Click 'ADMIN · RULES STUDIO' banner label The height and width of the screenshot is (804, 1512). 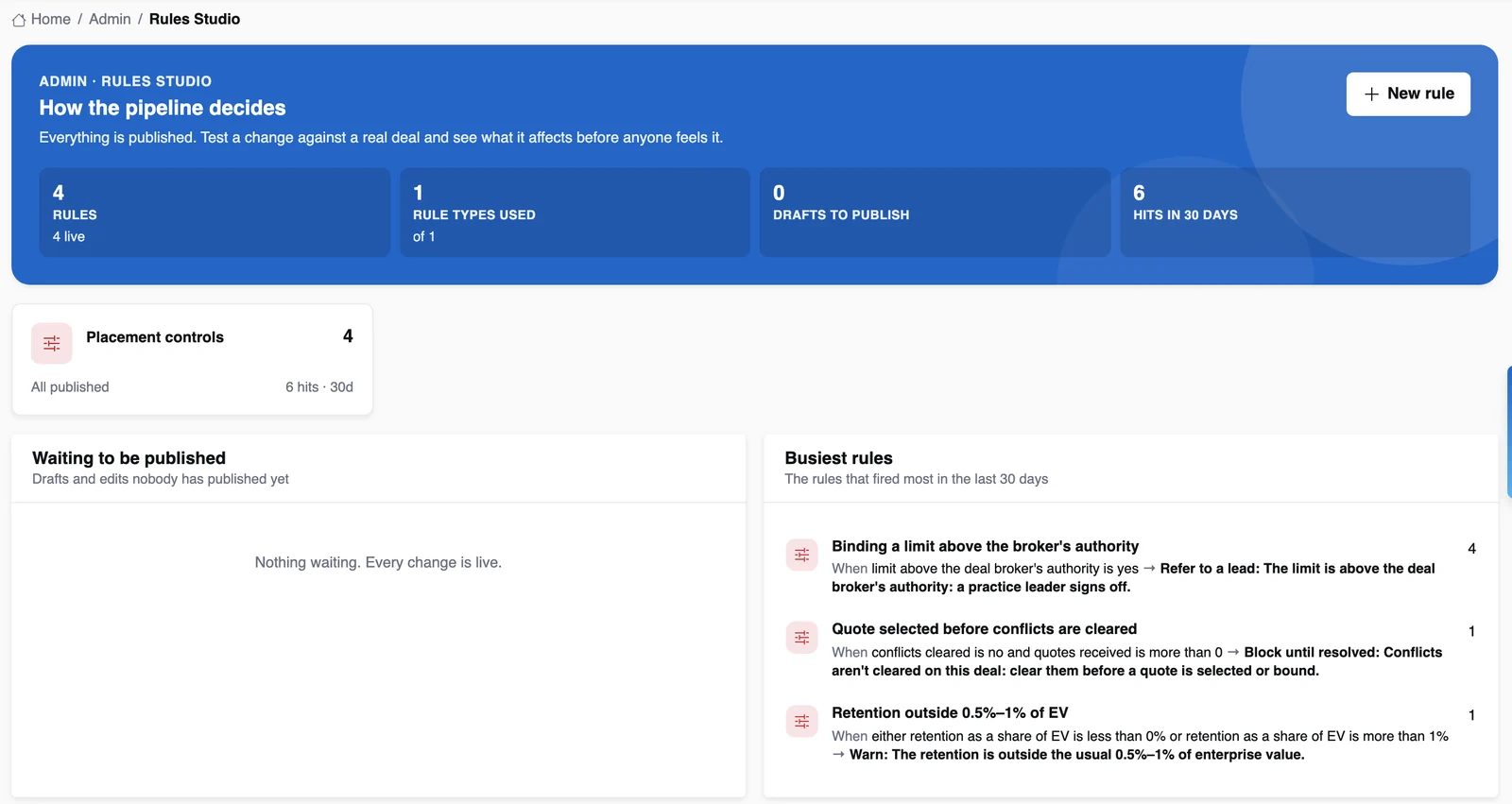click(126, 81)
